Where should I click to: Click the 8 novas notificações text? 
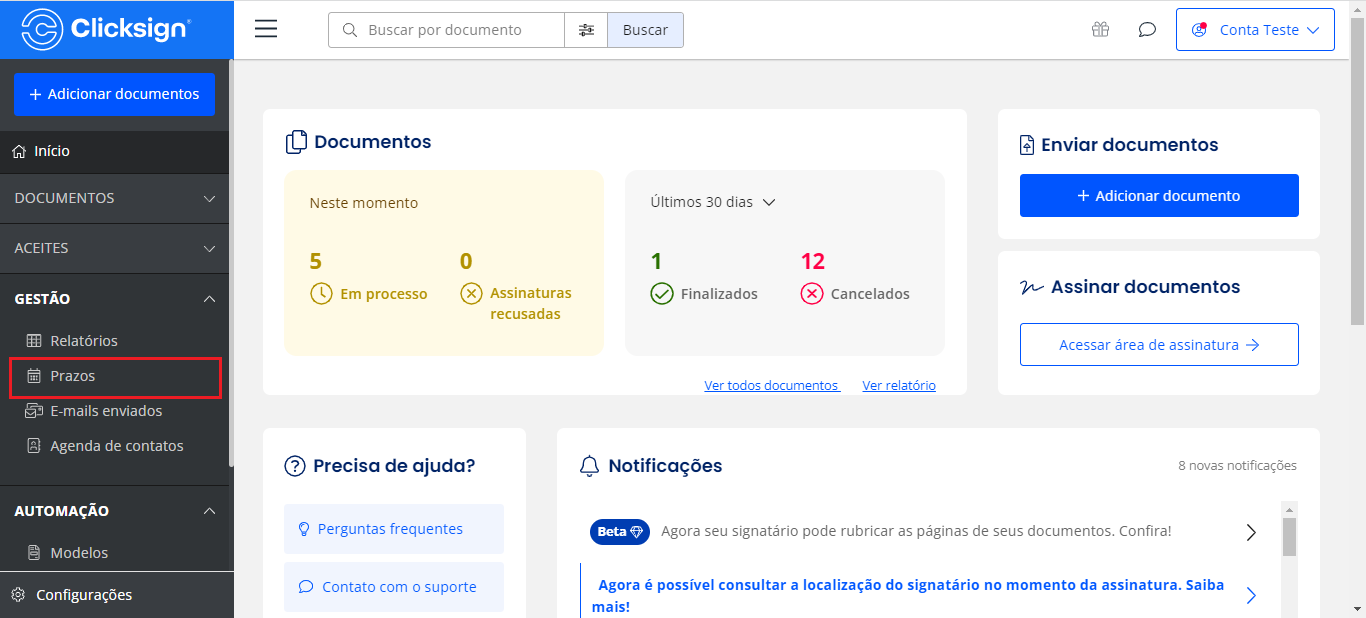[x=1237, y=466]
